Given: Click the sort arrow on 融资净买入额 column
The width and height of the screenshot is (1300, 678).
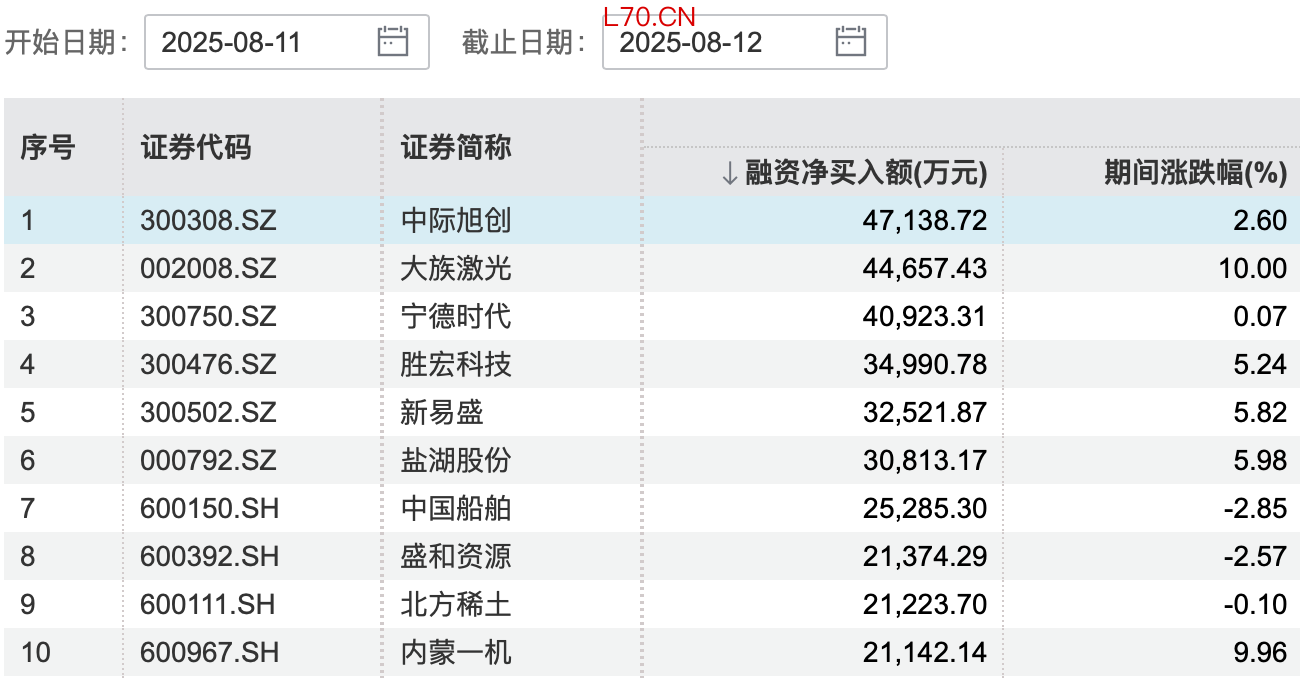Looking at the screenshot, I should pos(729,174).
